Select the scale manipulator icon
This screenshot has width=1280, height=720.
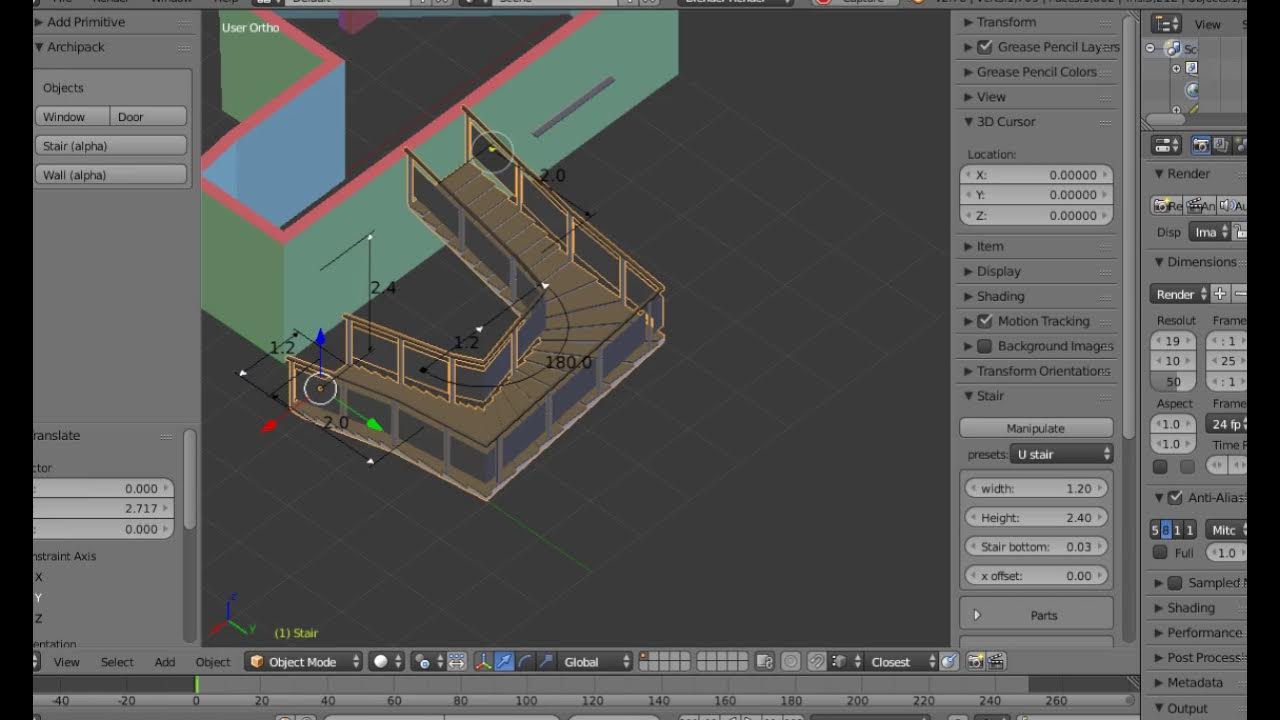546,662
